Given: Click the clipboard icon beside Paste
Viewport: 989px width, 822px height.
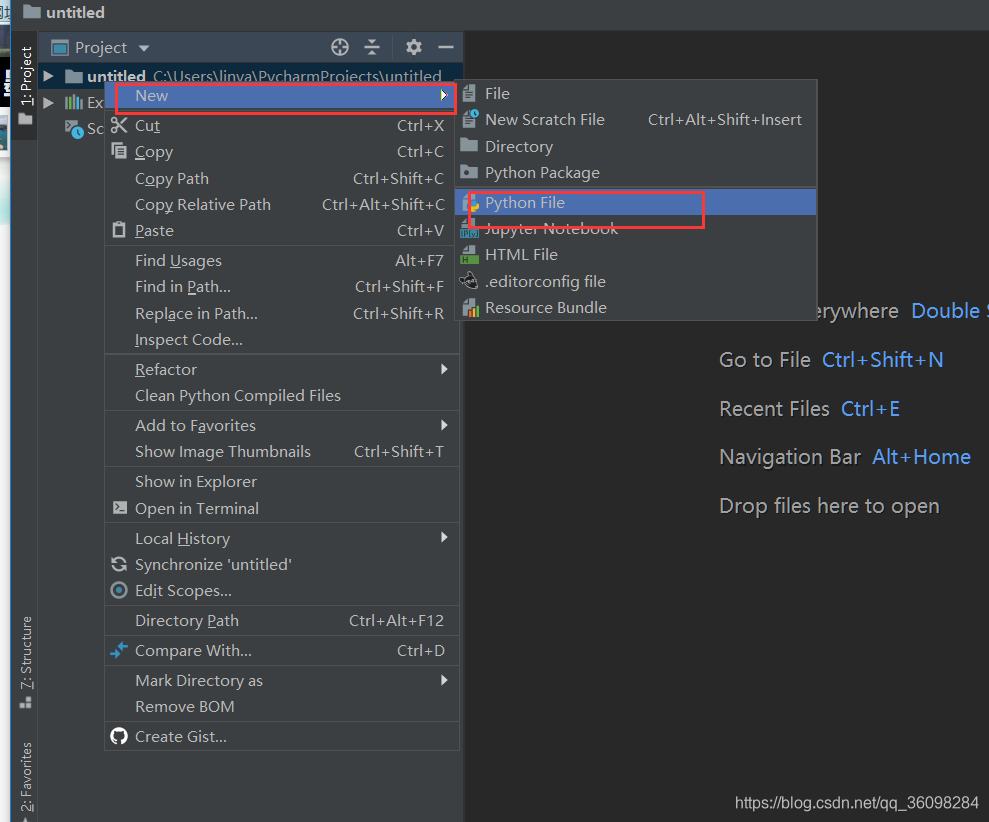Looking at the screenshot, I should click(x=119, y=230).
